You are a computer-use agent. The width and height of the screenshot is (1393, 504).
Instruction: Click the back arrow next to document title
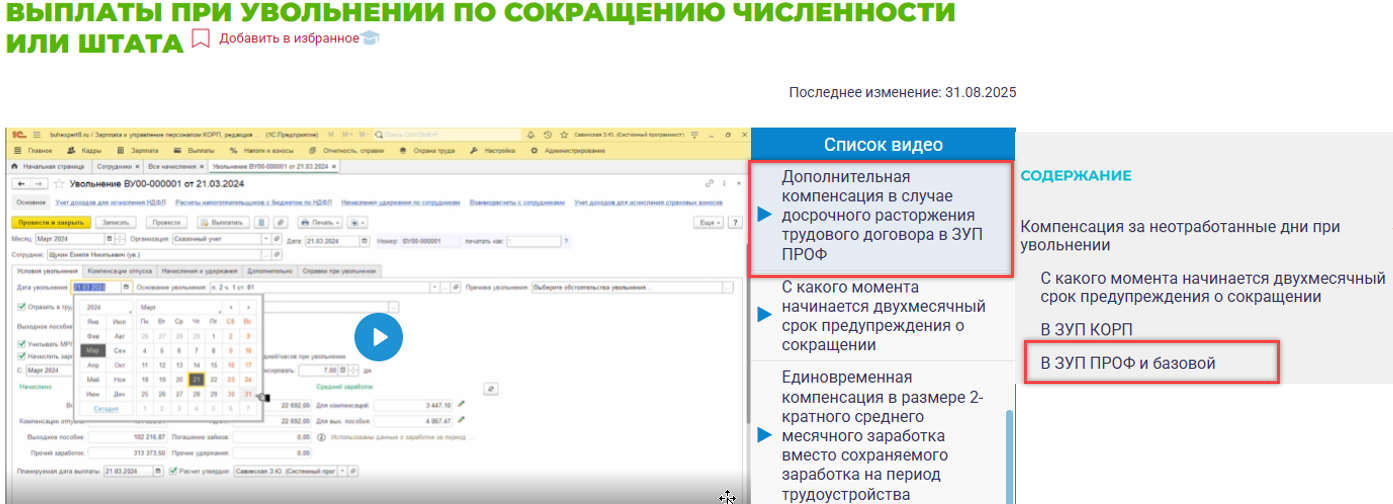[21, 184]
